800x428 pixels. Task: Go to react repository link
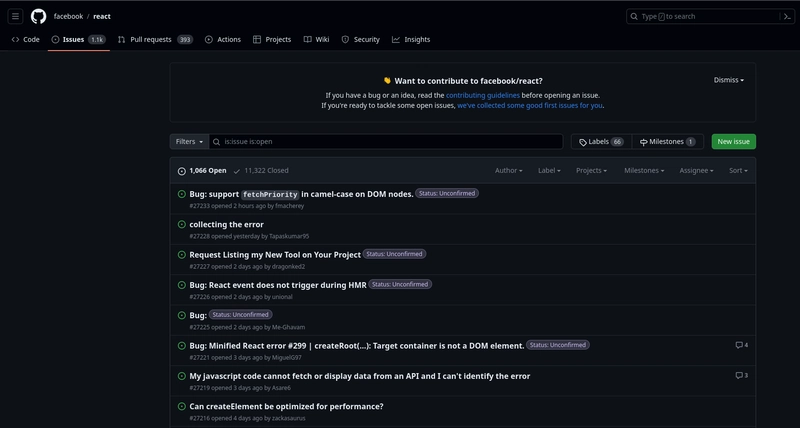pyautogui.click(x=102, y=16)
